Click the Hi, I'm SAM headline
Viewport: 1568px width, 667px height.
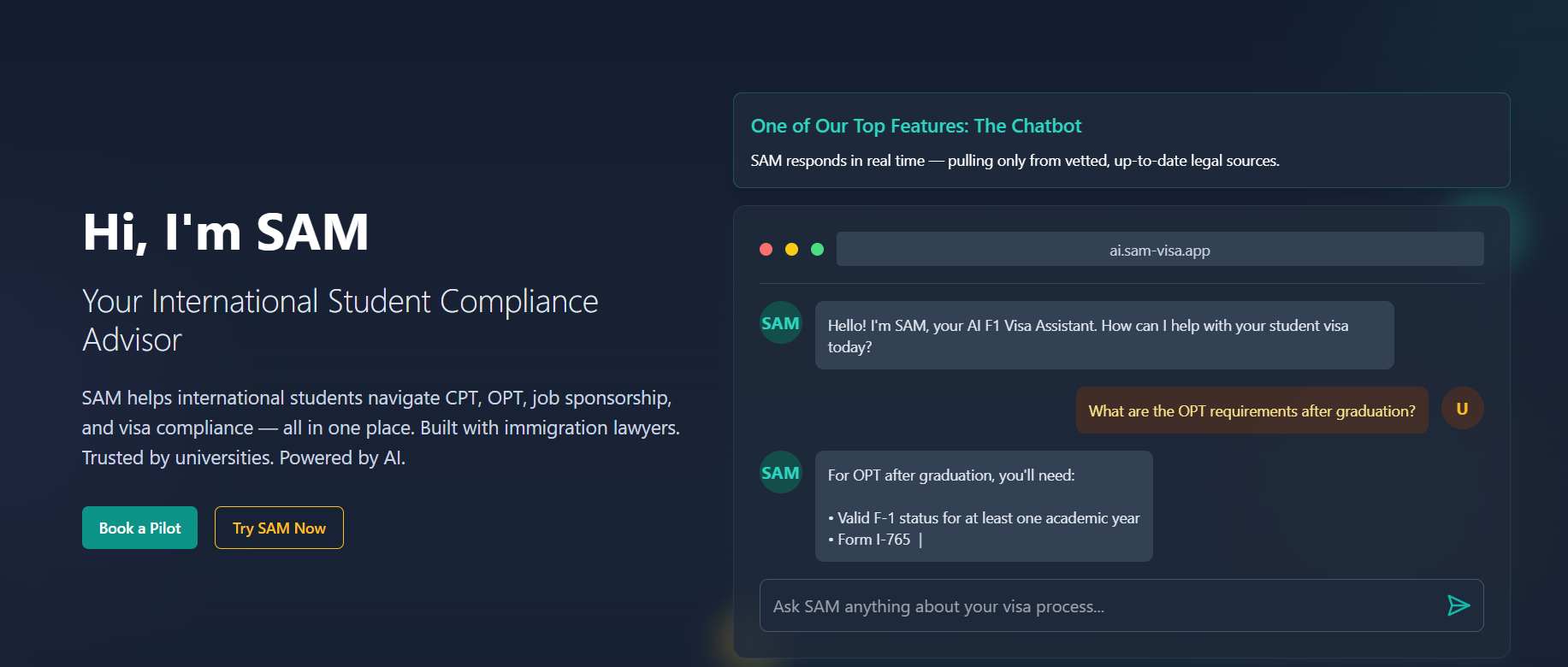pyautogui.click(x=226, y=232)
